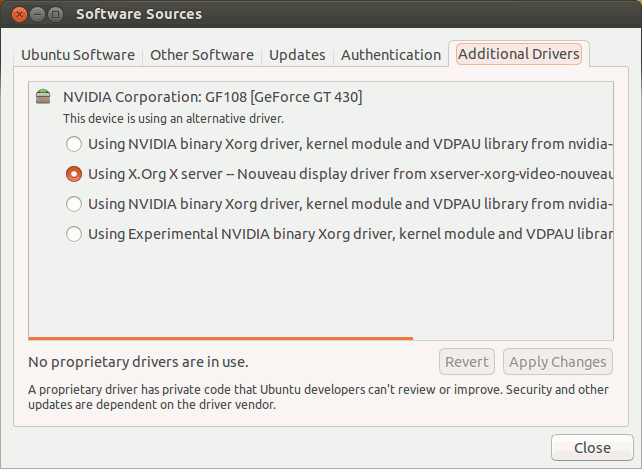Image resolution: width=642 pixels, height=469 pixels.
Task: Open the Other Software tab
Action: (201, 55)
